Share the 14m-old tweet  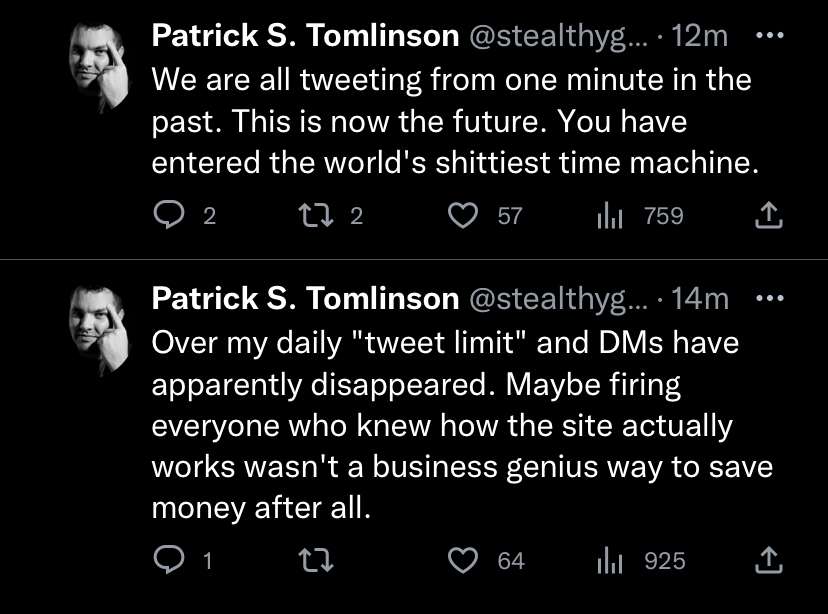[768, 560]
